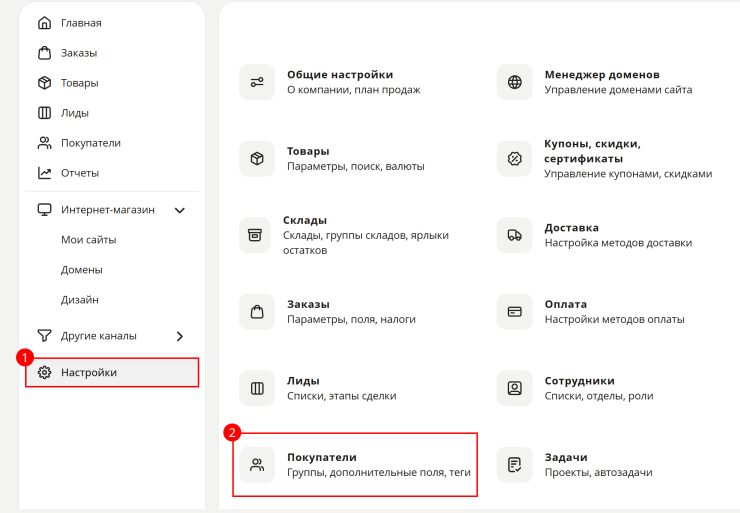Click the box icon of Товары settings card
The height and width of the screenshot is (513, 740).
257,159
